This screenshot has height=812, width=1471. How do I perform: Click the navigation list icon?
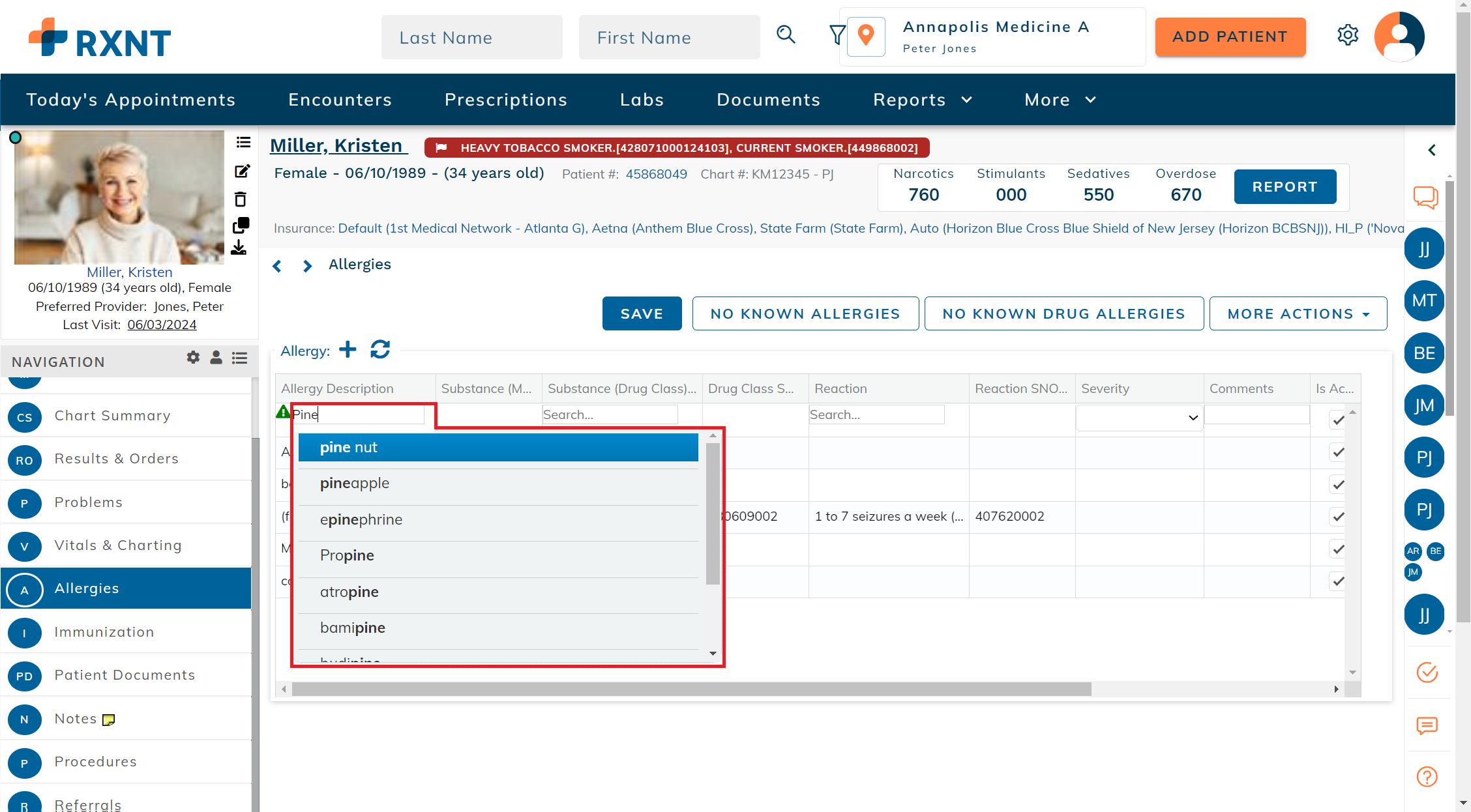tap(239, 358)
